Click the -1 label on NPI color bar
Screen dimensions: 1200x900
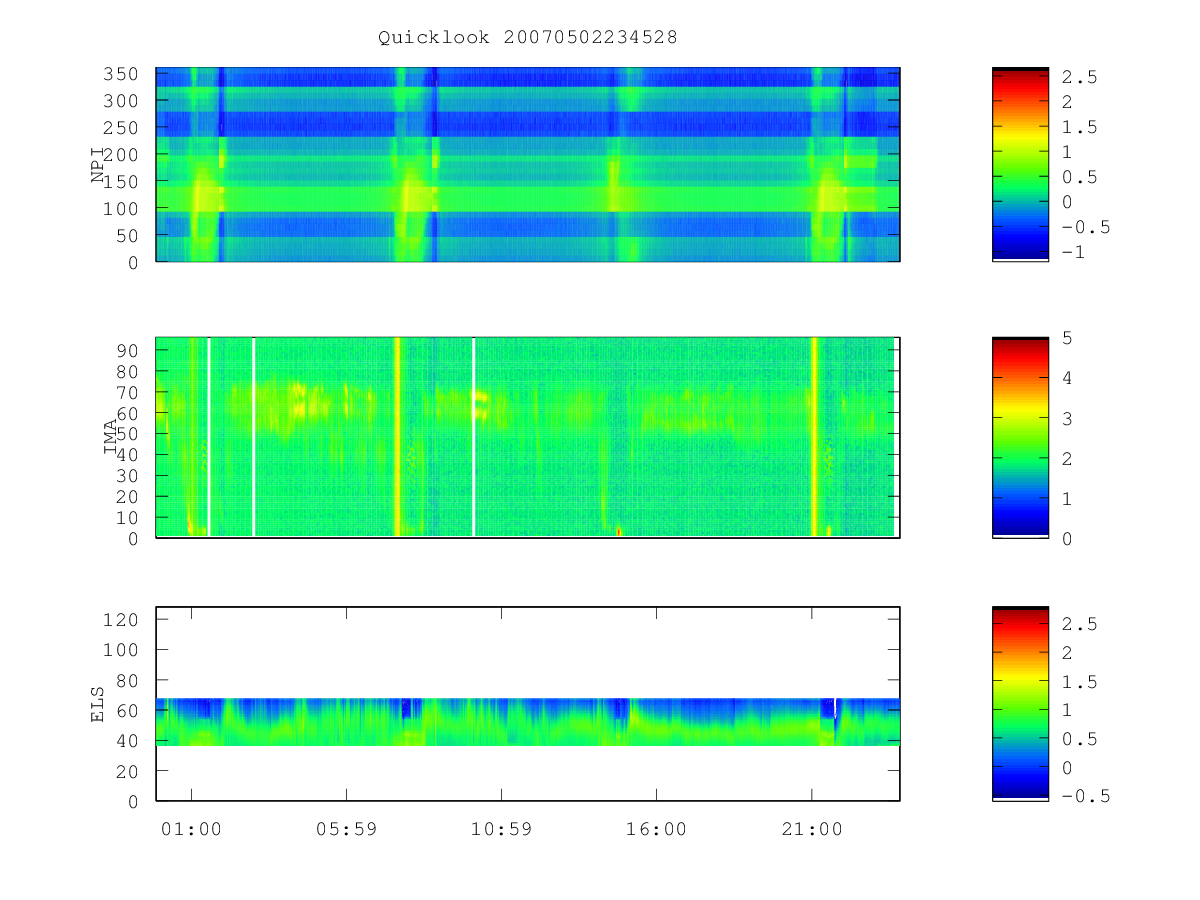pos(1074,252)
